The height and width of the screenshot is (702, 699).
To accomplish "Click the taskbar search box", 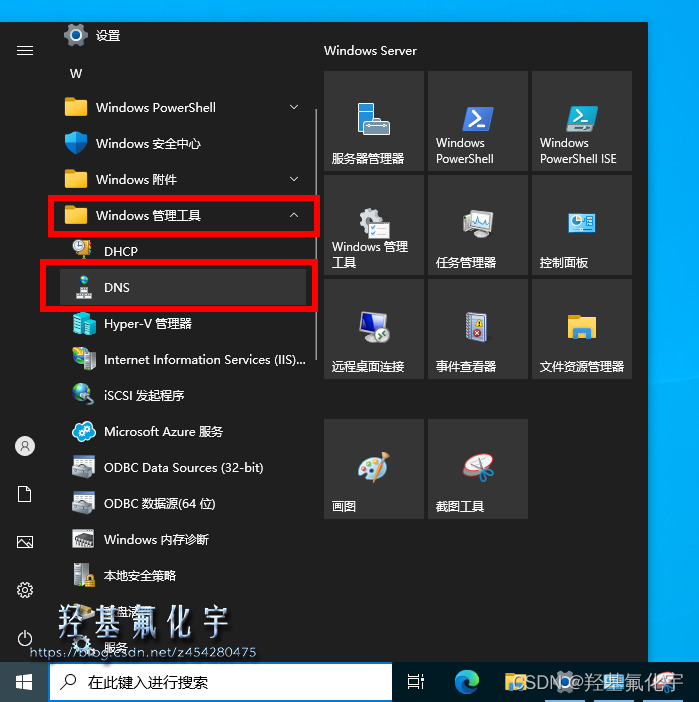I will (220, 682).
